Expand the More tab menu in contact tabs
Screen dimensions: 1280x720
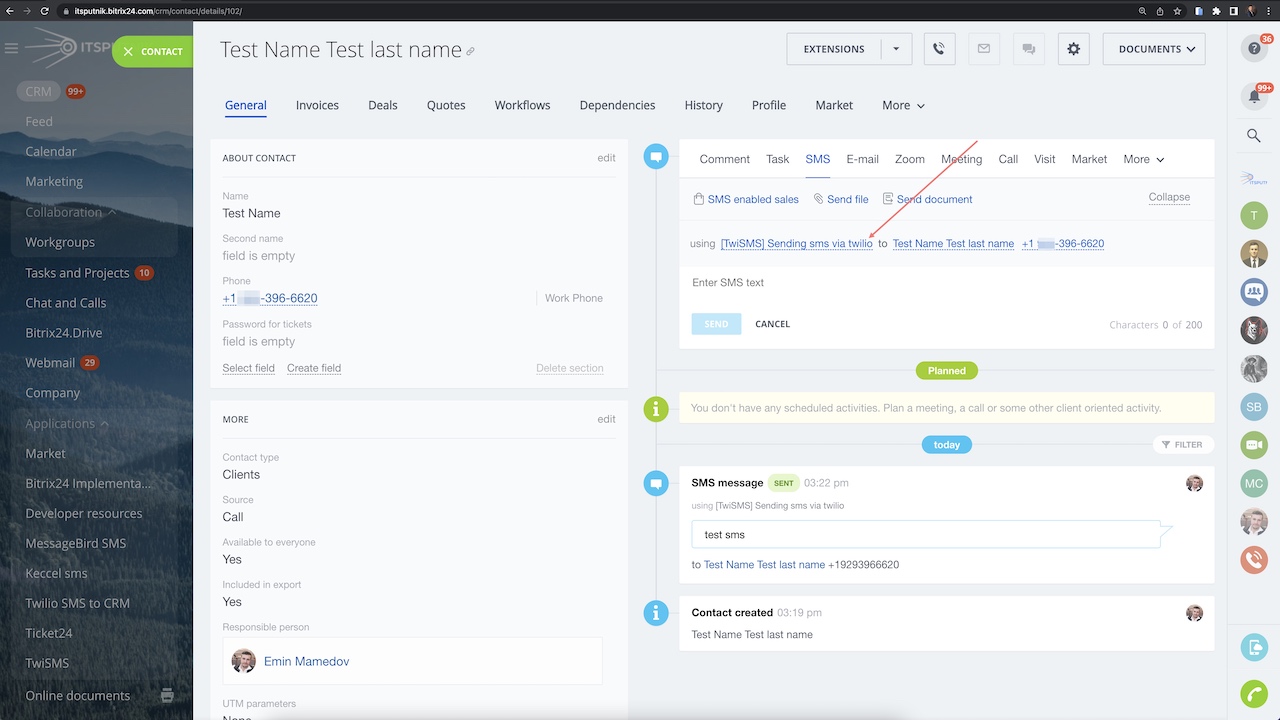(x=903, y=105)
